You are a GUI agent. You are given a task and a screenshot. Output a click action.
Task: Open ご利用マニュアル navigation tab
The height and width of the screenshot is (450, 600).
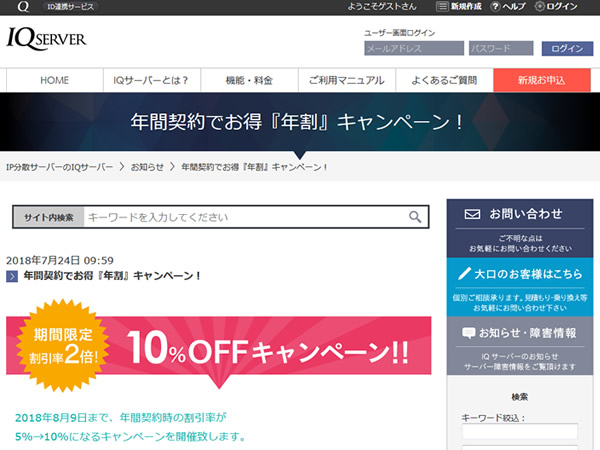click(x=347, y=80)
